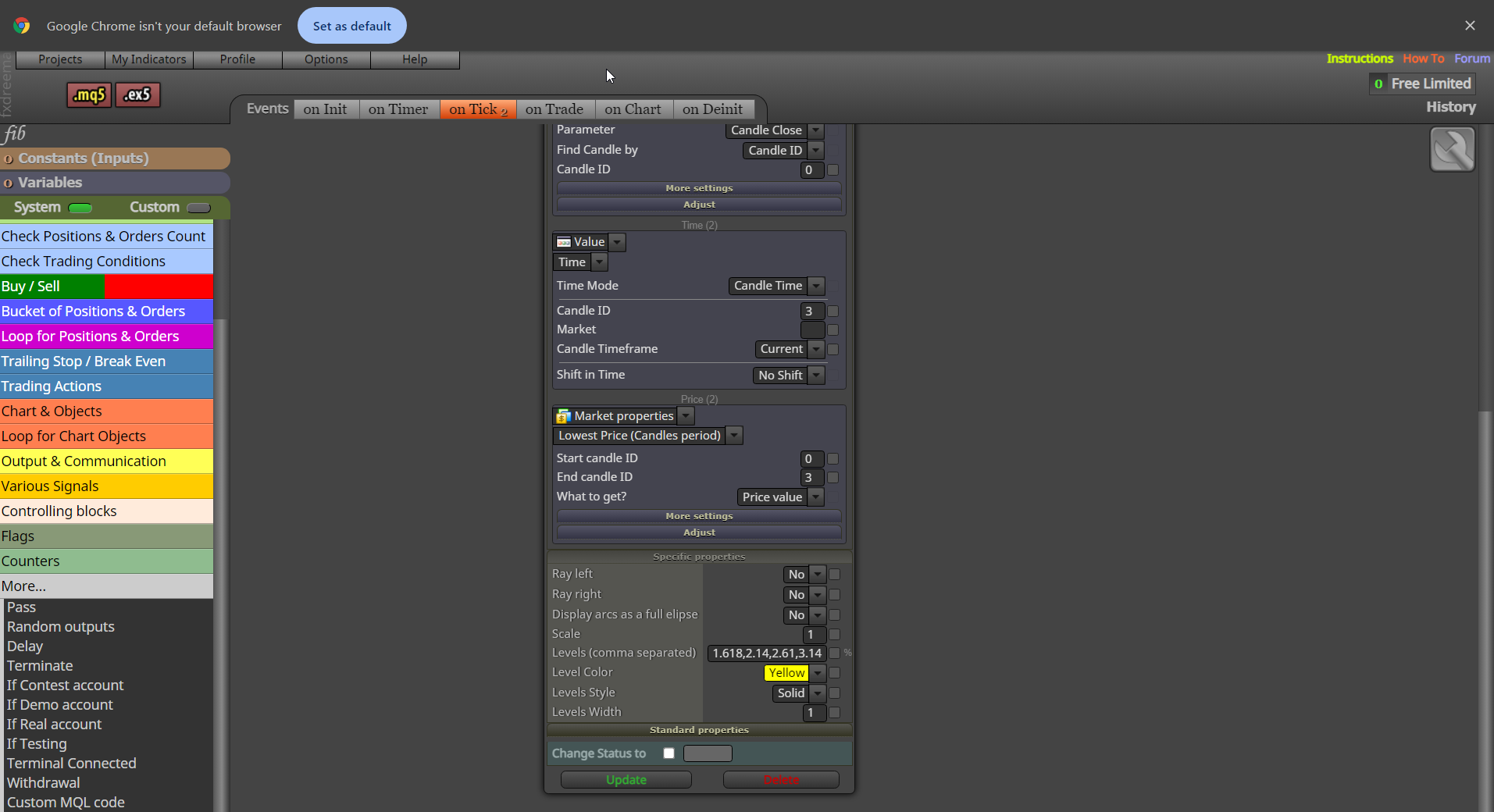The image size is (1494, 812).
Task: Switch to the on Init tab
Action: 326,109
